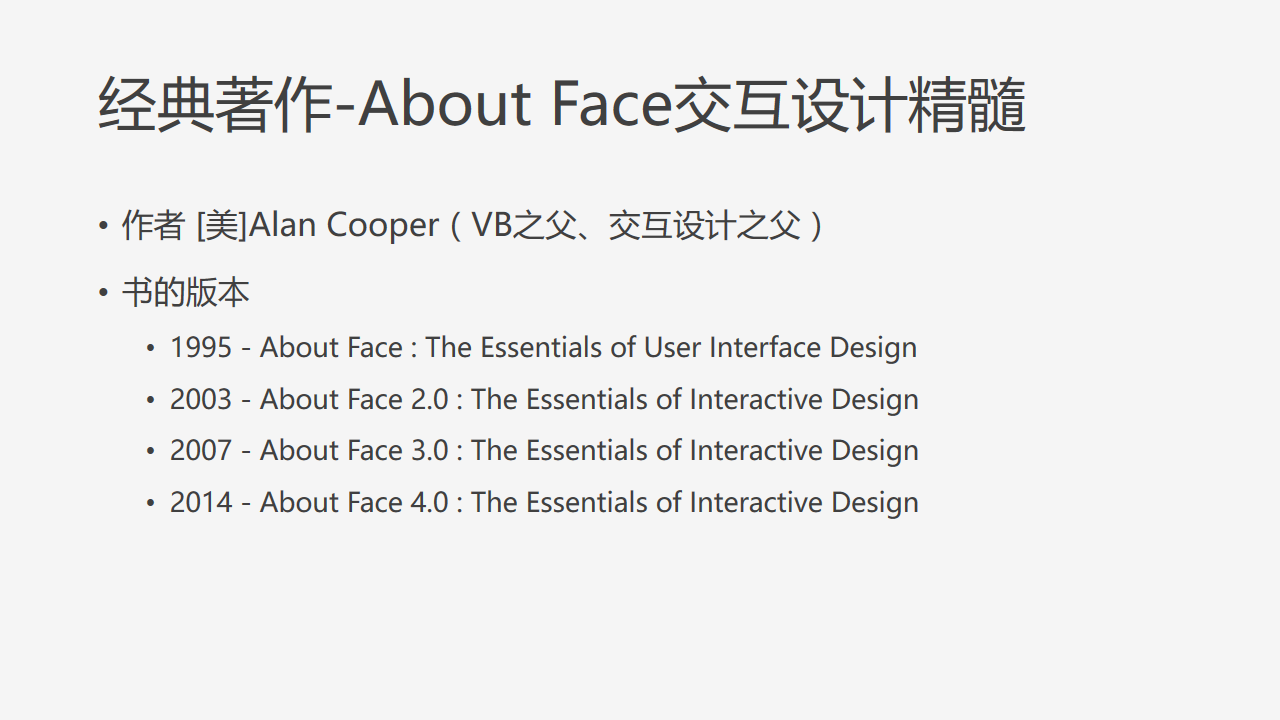Screen dimensions: 1280x720
Task: Click the "交互设计之父" text in the author line
Action: (704, 226)
